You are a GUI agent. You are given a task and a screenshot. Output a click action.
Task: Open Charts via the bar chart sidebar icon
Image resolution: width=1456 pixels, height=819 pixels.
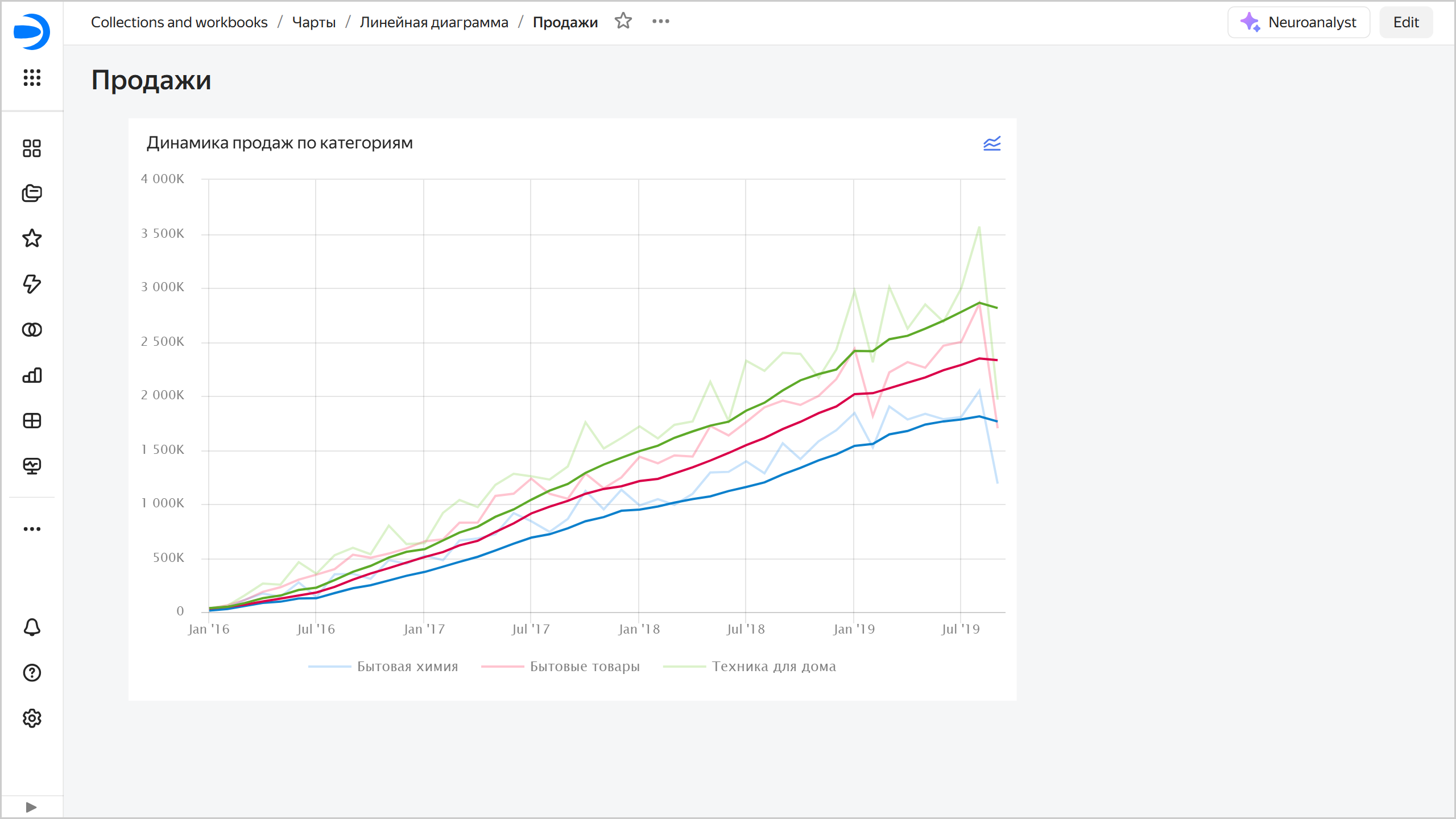tap(32, 375)
